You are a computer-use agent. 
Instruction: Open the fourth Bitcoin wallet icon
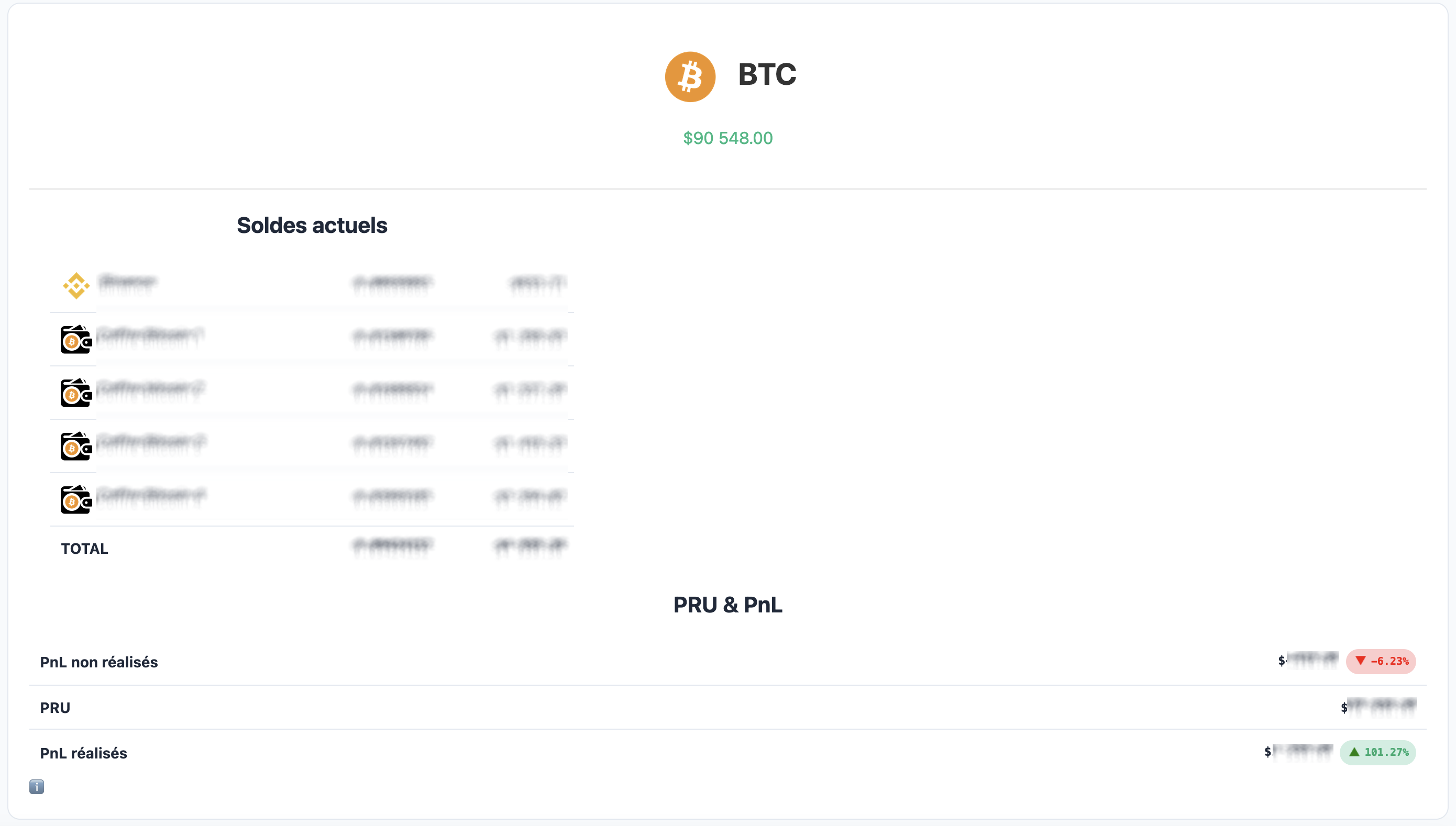[75, 500]
